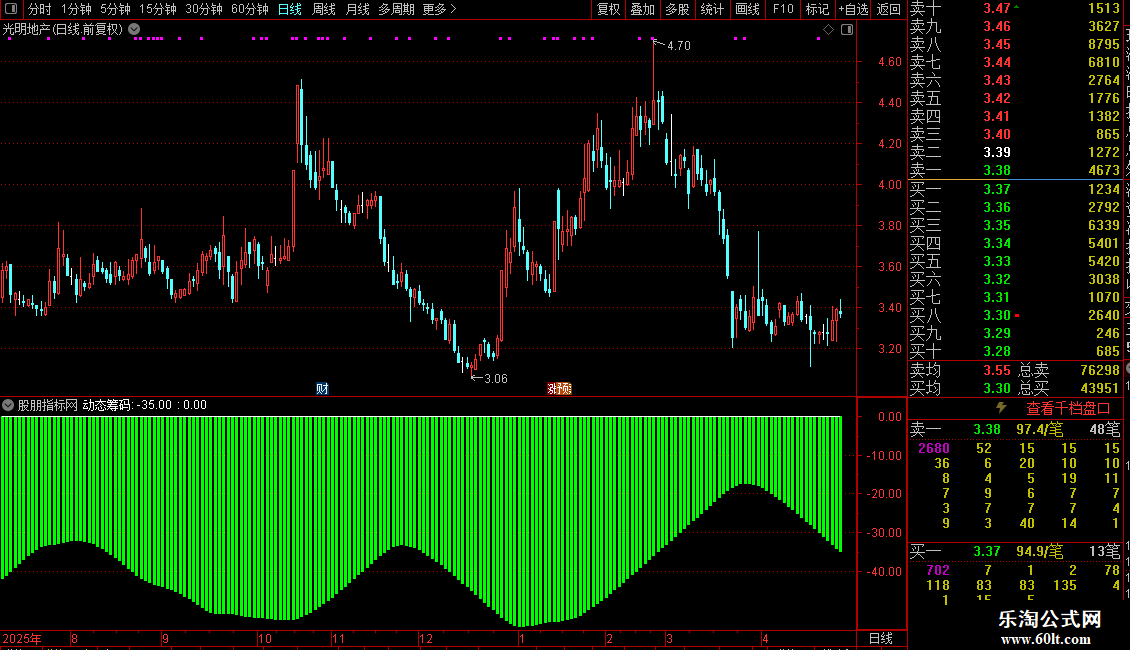Click the 返回 back button
The width and height of the screenshot is (1130, 650).
click(x=889, y=9)
